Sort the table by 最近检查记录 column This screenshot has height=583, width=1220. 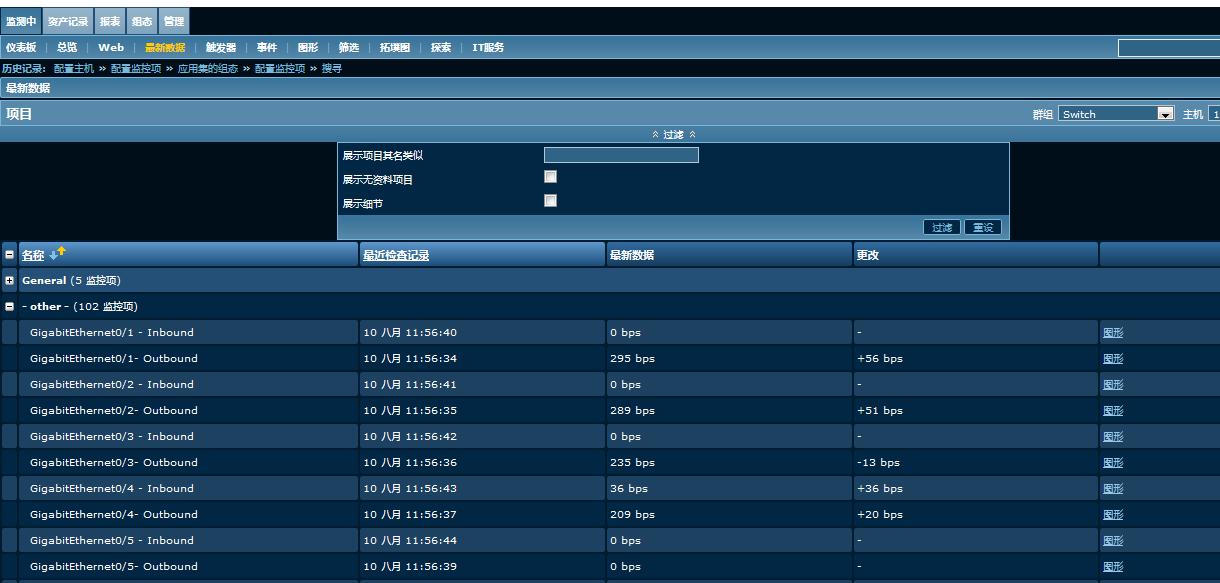pos(396,255)
